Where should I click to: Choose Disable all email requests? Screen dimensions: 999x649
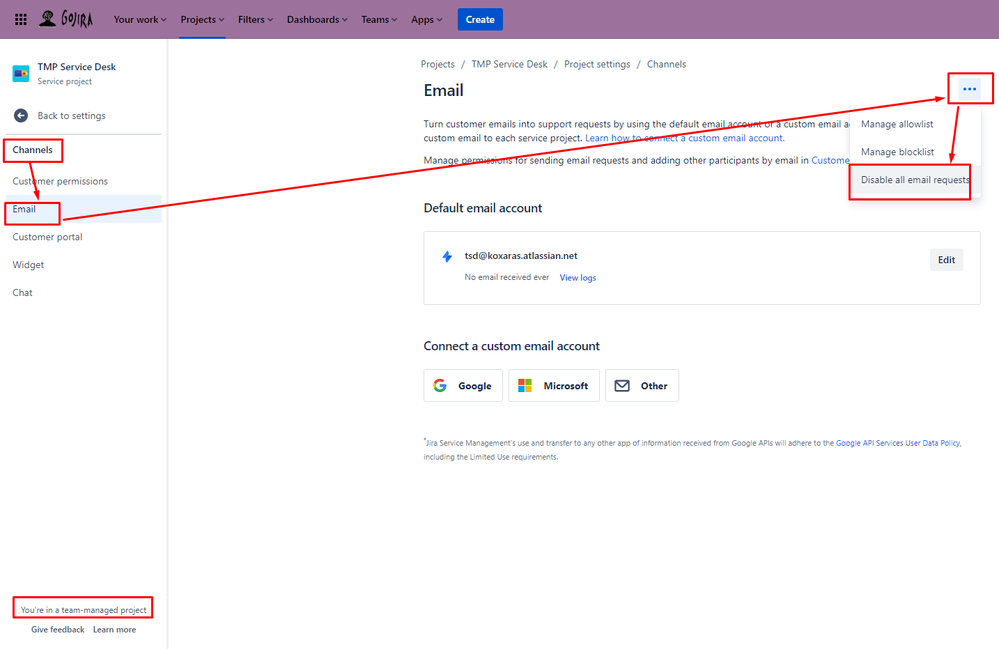(915, 180)
